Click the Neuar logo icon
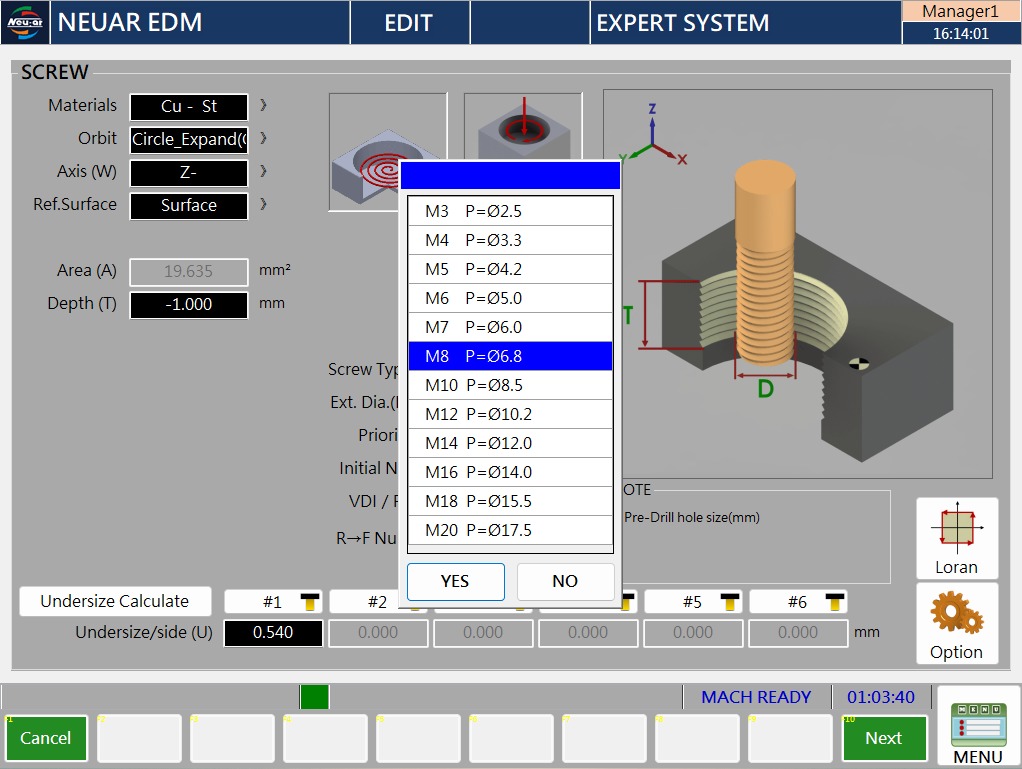Viewport: 1022px width, 769px height. (x=25, y=22)
